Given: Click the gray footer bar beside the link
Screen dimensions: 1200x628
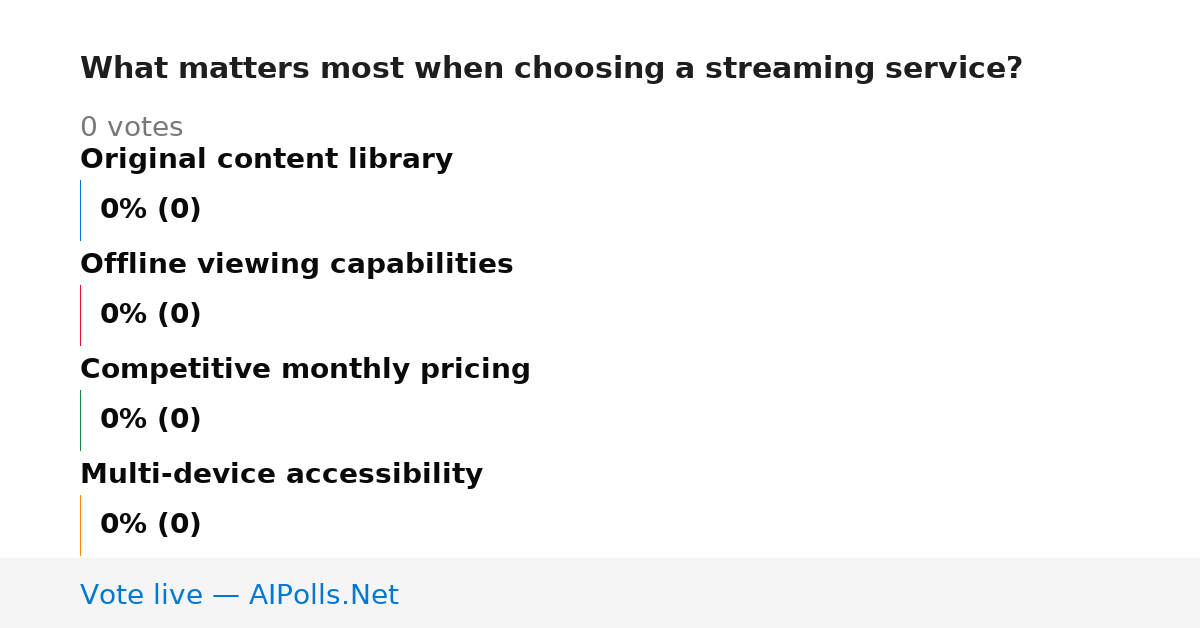Looking at the screenshot, I should pos(800,593).
